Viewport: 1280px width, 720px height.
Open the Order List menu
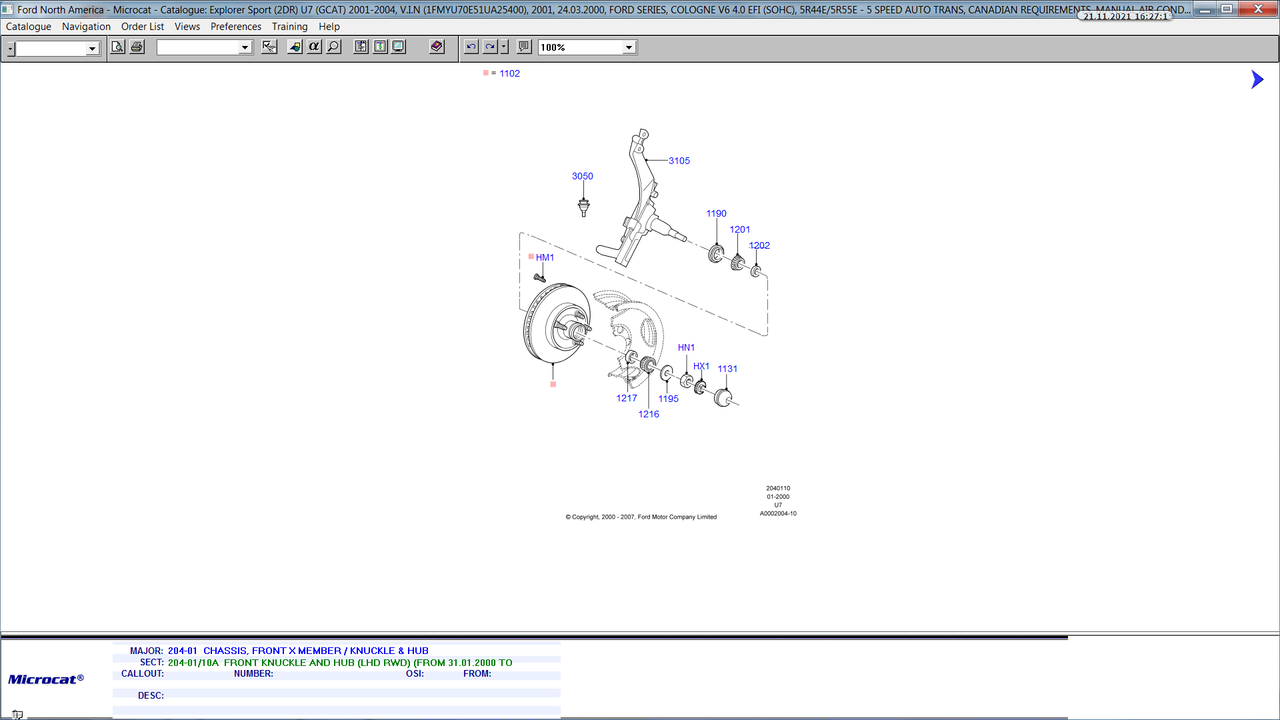143,27
